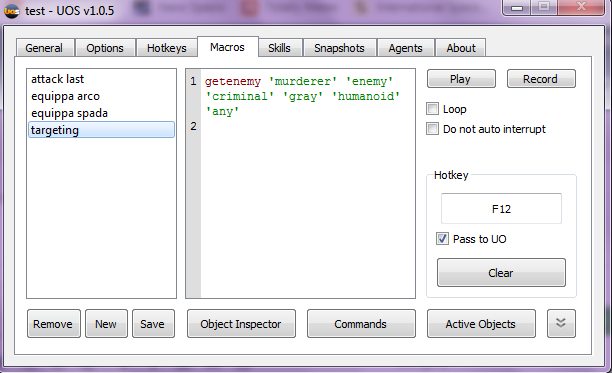Viewport: 612px width, 373px height.
Task: Uncheck the Pass to UO checkbox
Action: [442, 238]
